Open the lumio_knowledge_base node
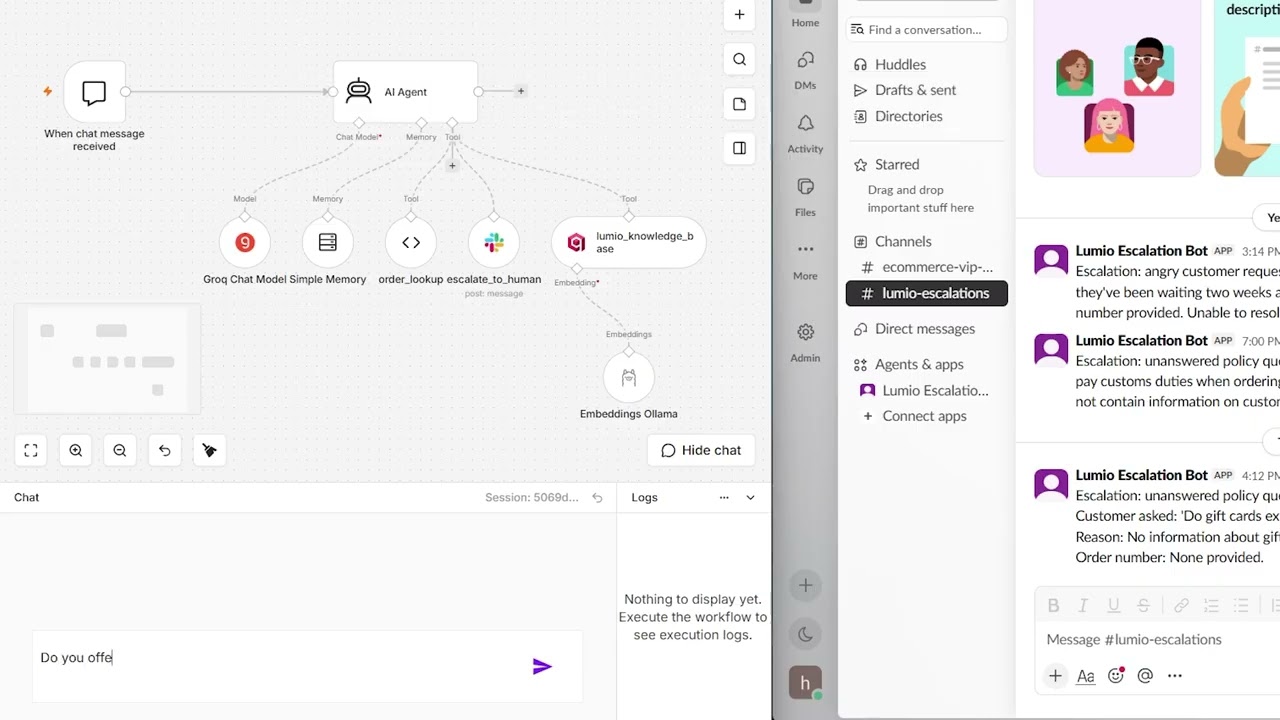 click(629, 242)
